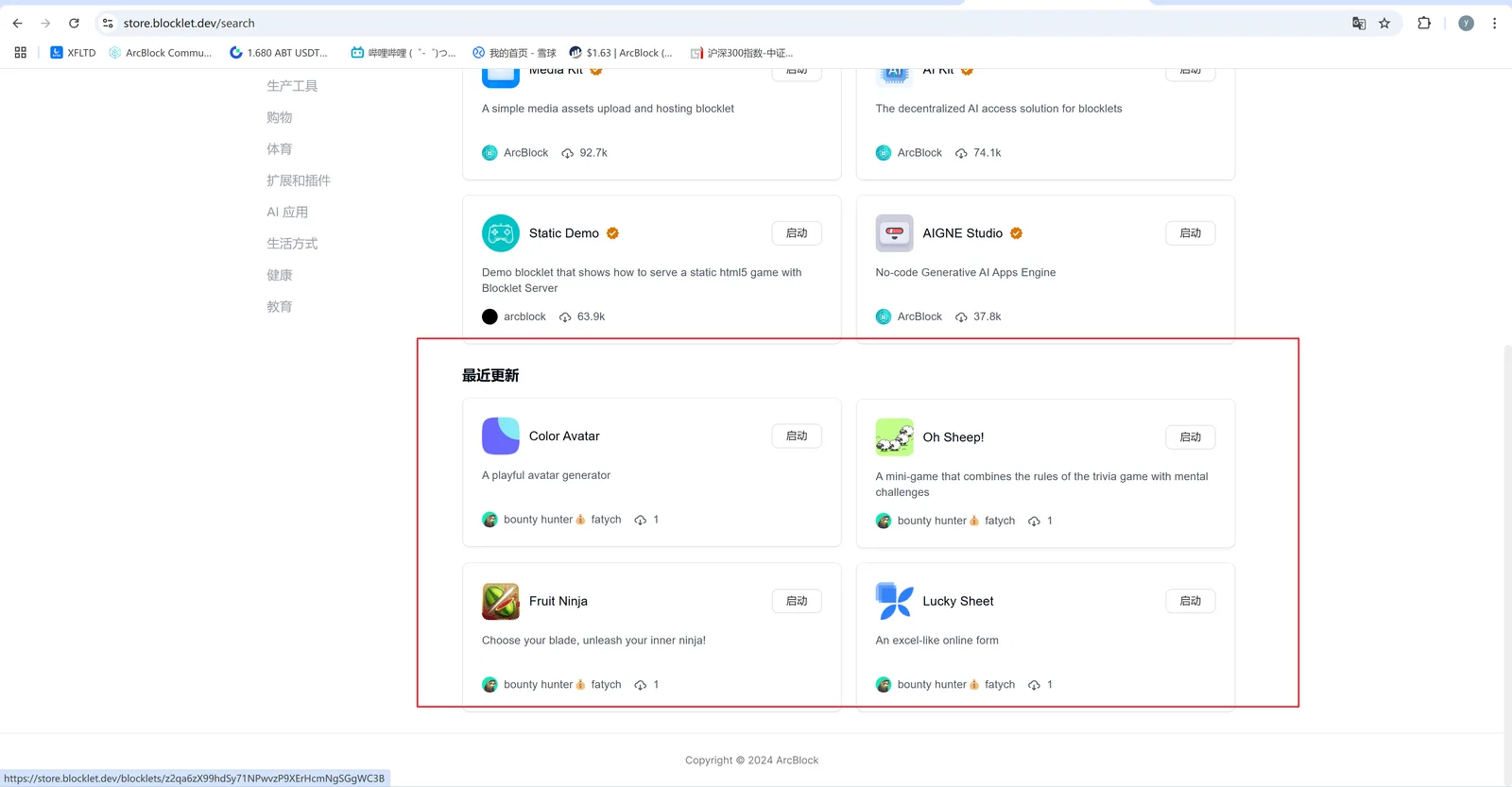Viewport: 1512px width, 787px height.
Task: Click the Static Demo verified badge
Action: click(x=612, y=233)
